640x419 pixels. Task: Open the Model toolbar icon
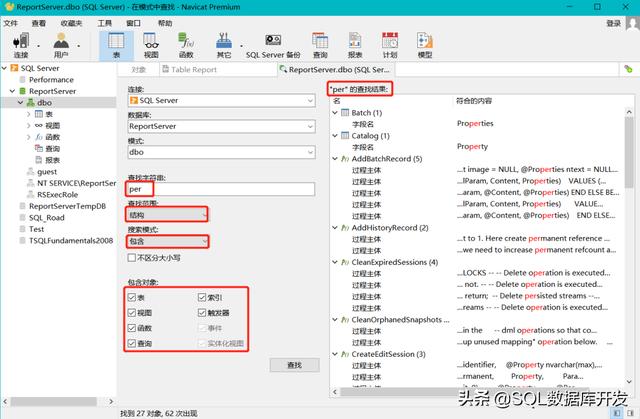(425, 45)
